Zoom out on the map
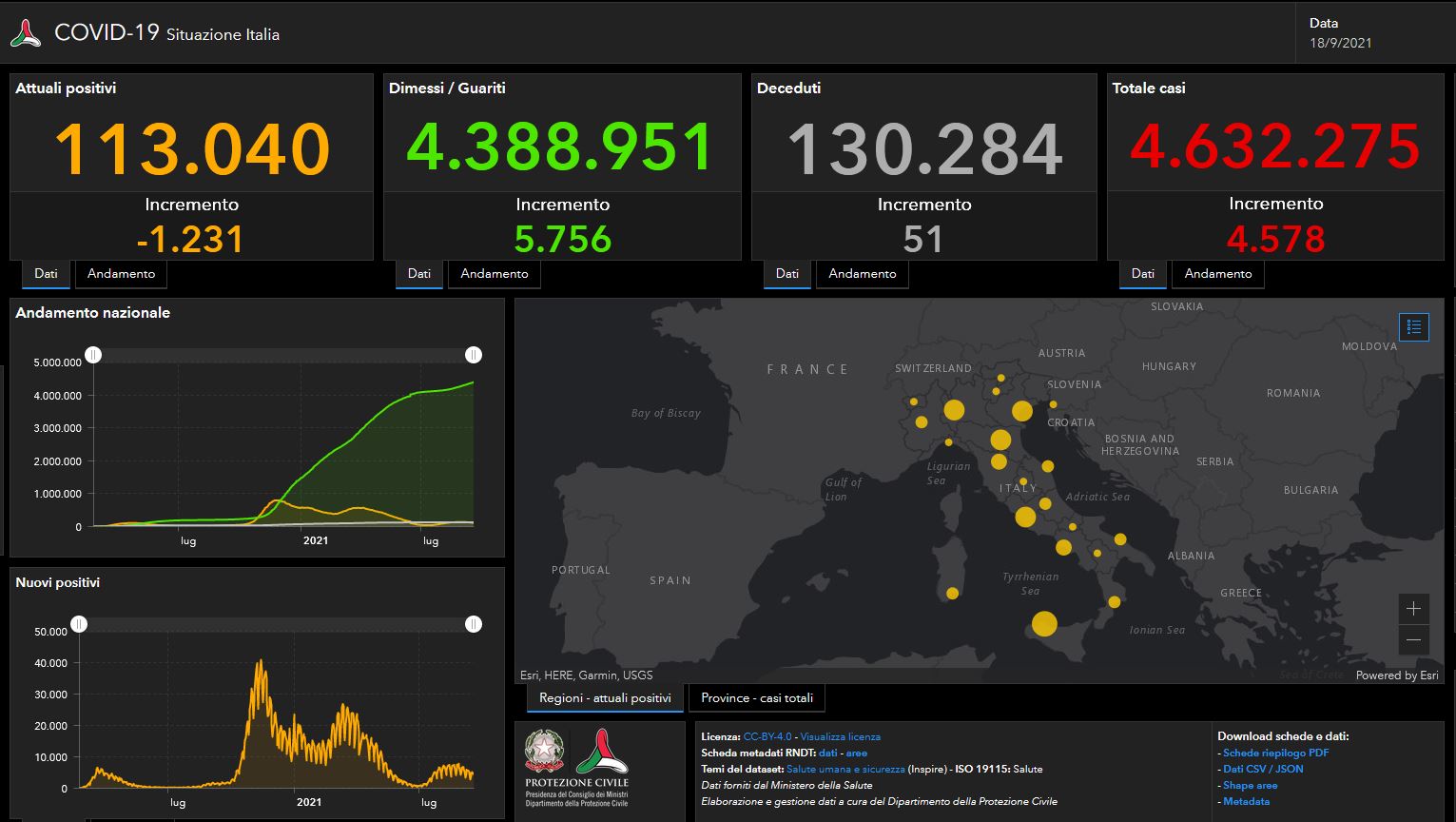The width and height of the screenshot is (1456, 822). click(x=1413, y=639)
